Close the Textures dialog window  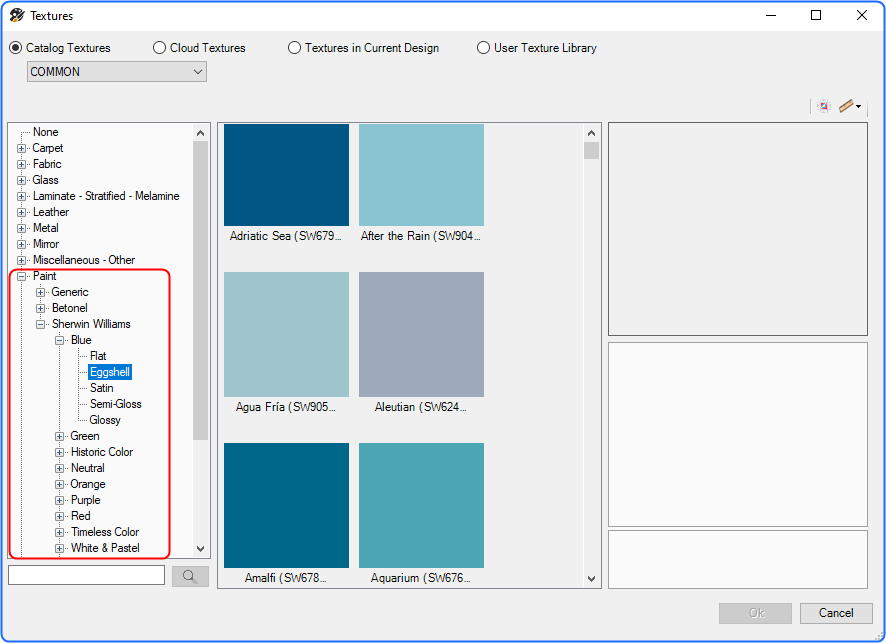point(862,15)
